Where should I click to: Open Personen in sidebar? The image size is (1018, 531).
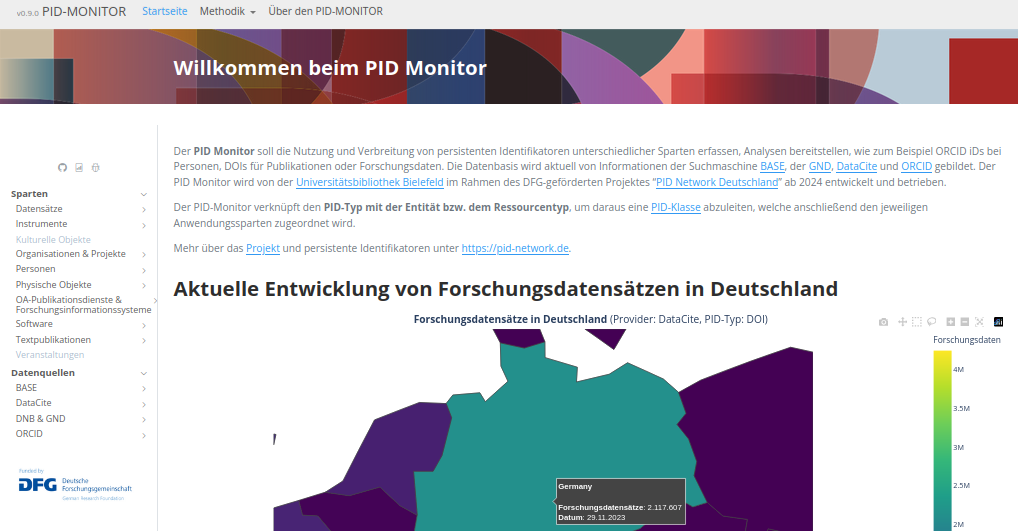tap(36, 269)
